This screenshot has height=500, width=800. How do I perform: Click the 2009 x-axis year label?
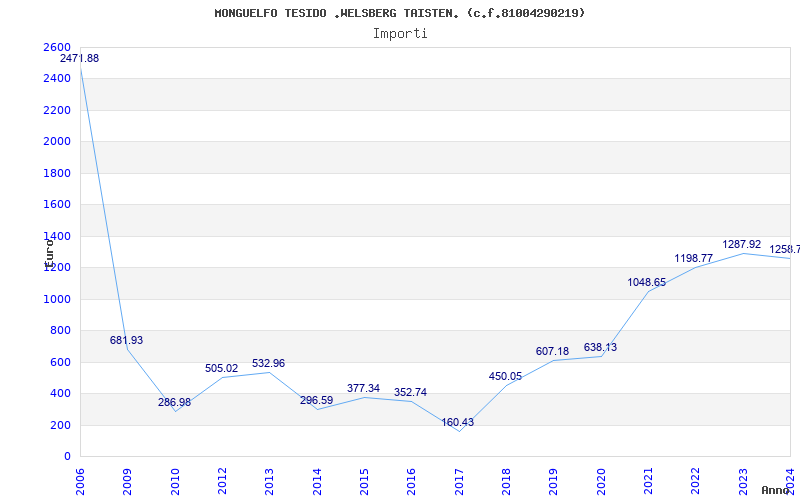(127, 482)
